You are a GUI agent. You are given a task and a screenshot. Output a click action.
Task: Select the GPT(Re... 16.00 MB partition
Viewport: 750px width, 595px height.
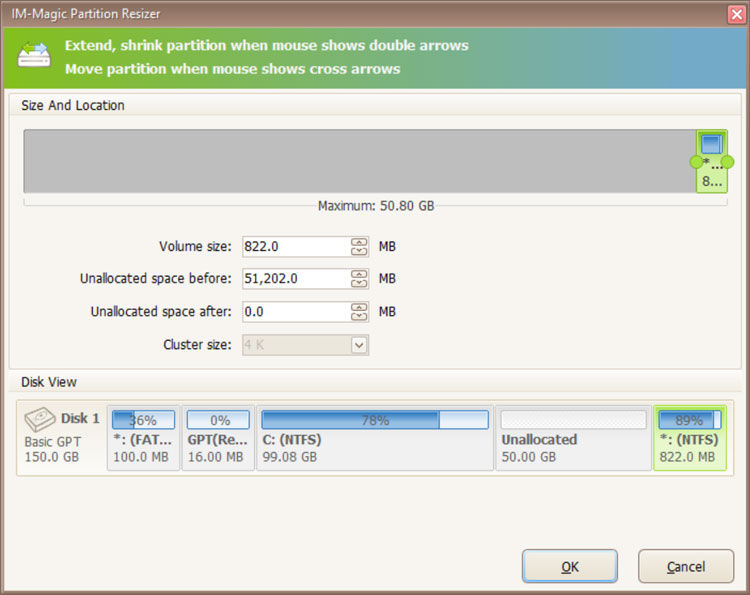coord(218,438)
